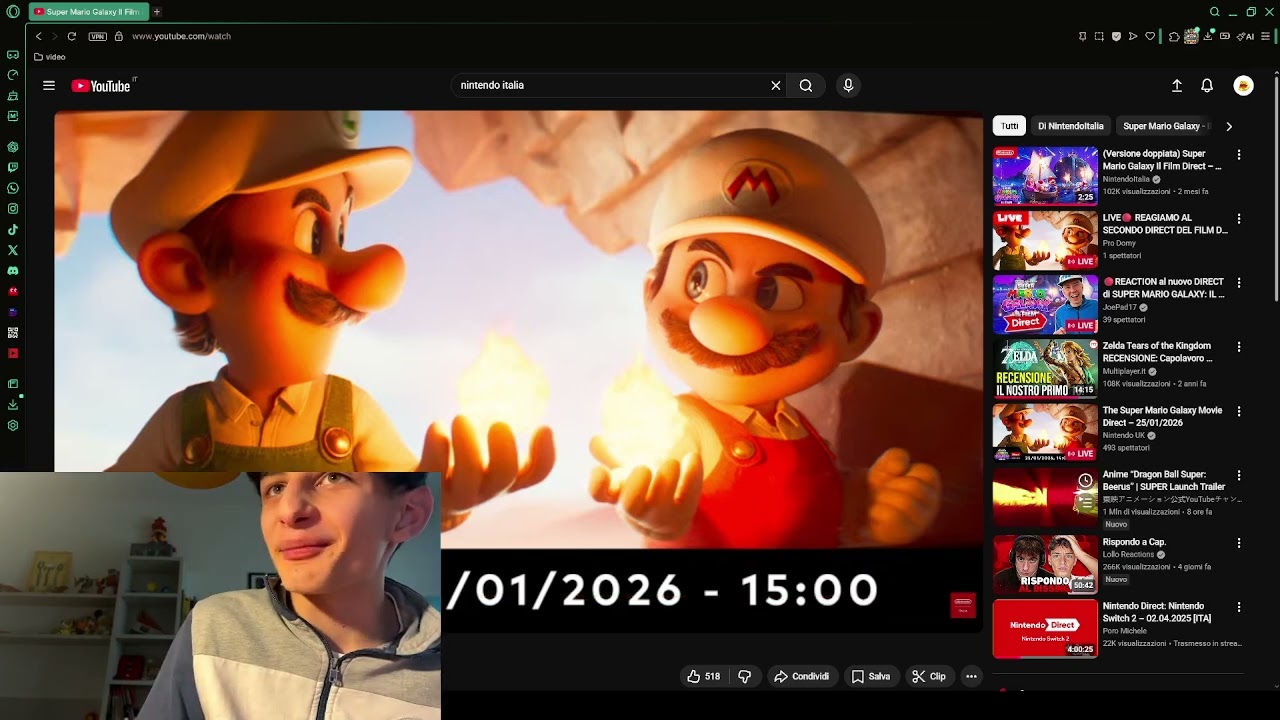The width and height of the screenshot is (1280, 720).
Task: Open options for Zelda Tears recensione video
Action: point(1239,347)
